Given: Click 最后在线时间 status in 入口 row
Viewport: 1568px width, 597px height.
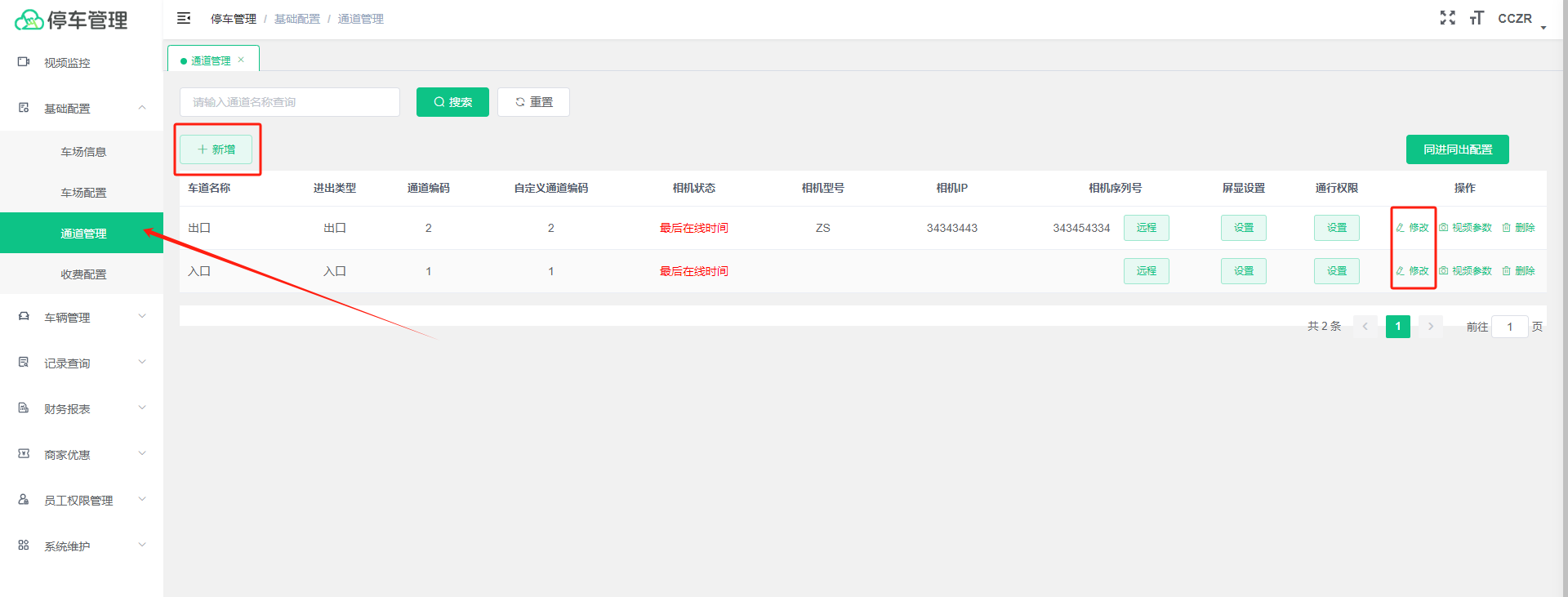Looking at the screenshot, I should [693, 271].
